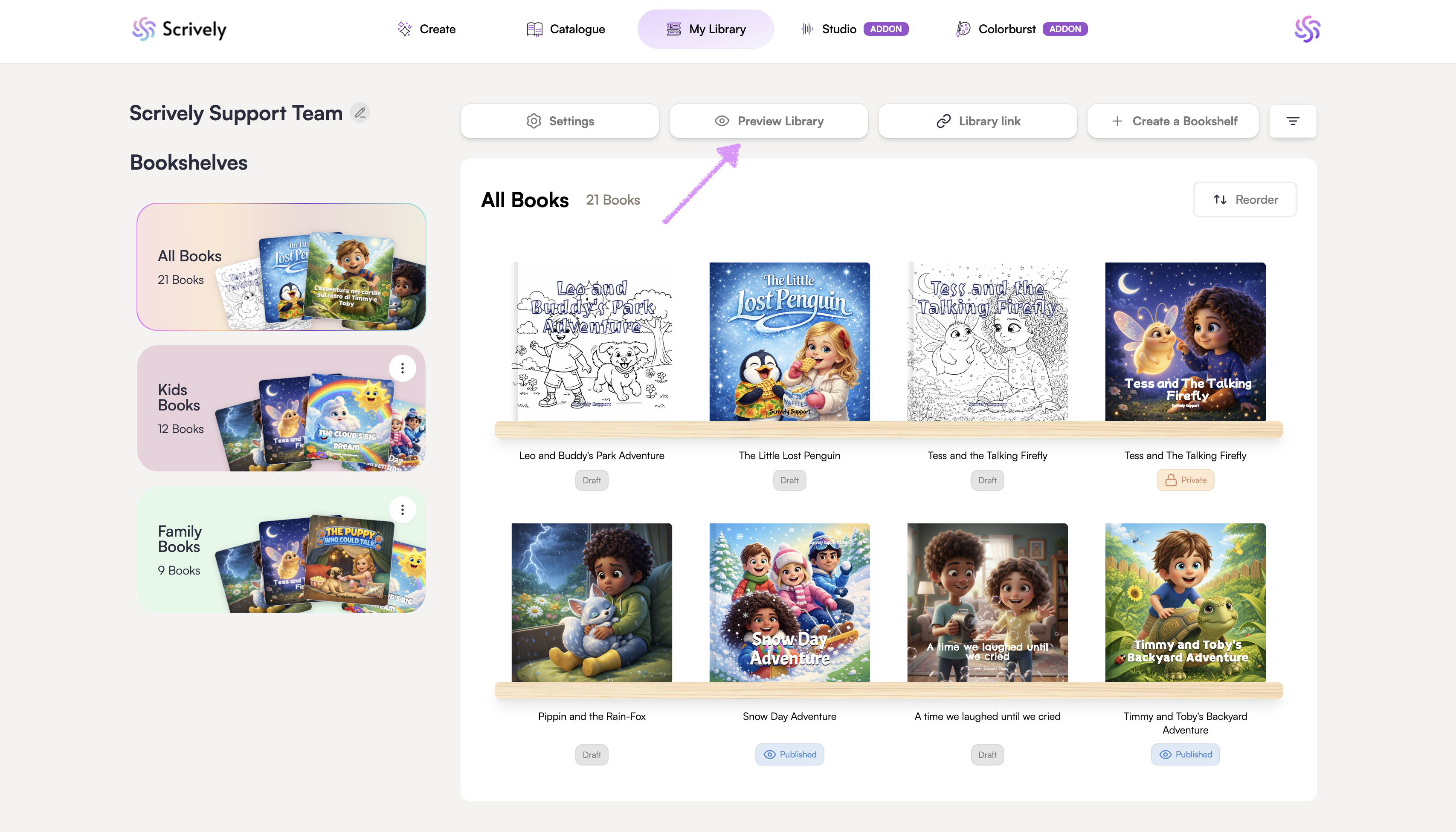1456x832 pixels.
Task: Open the Pippin and the Rain-Fox cover
Action: [x=592, y=602]
